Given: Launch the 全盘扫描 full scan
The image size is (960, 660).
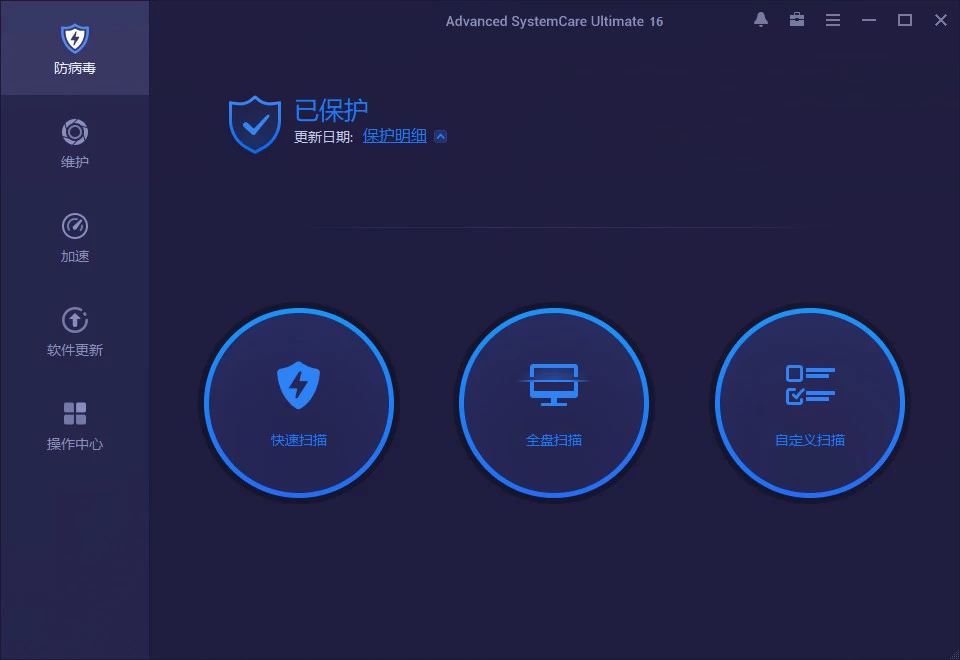Looking at the screenshot, I should (554, 403).
